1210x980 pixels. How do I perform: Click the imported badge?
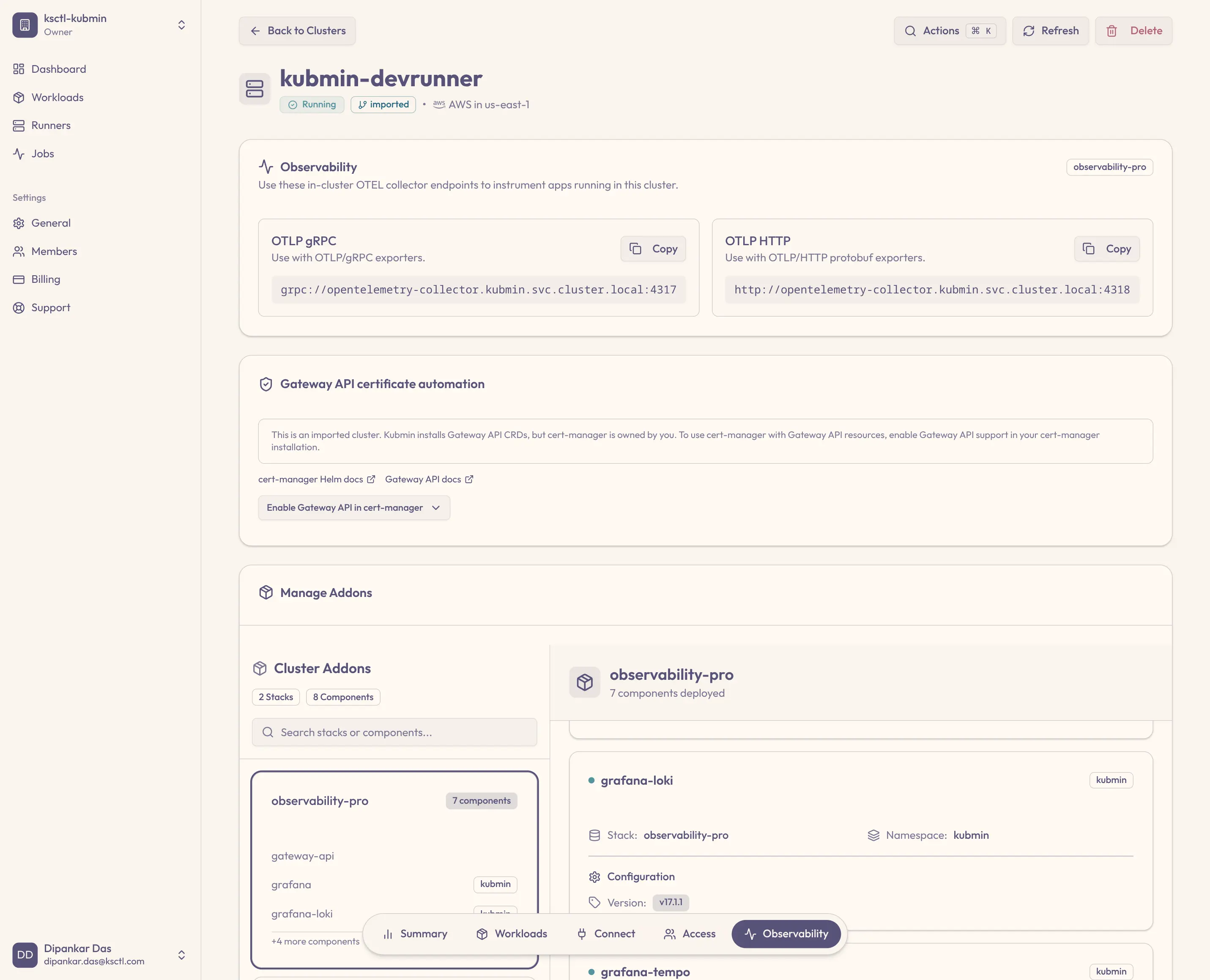pyautogui.click(x=383, y=104)
